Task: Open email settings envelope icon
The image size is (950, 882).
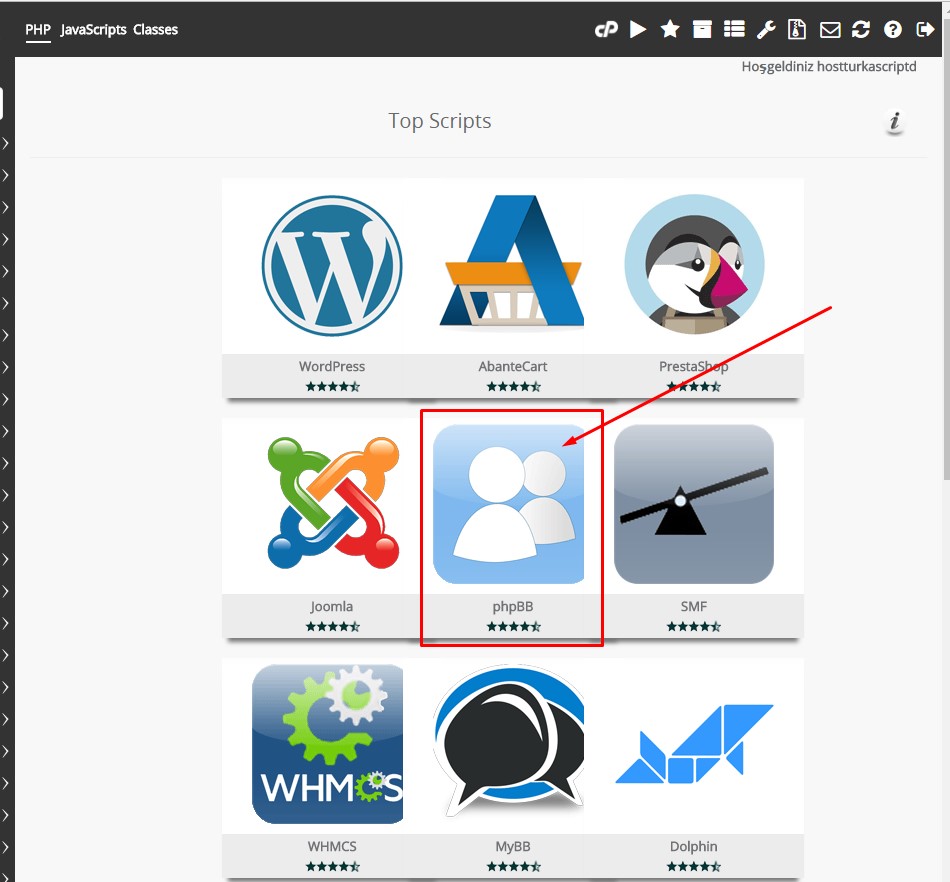Action: click(x=830, y=30)
